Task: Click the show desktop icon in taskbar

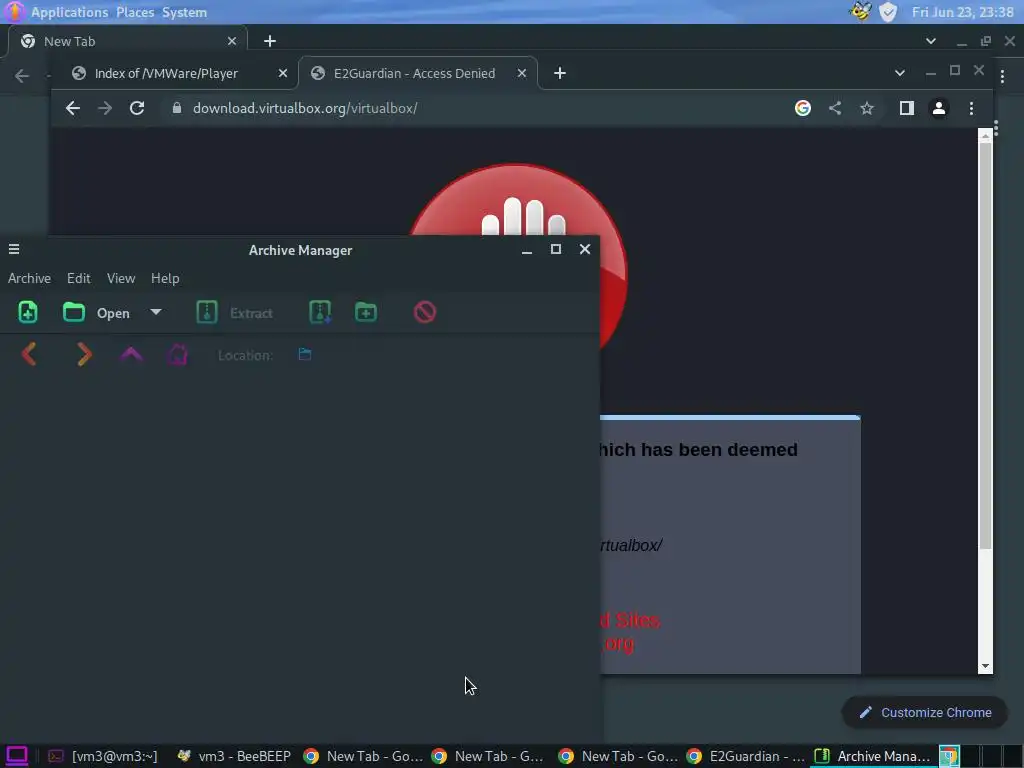Action: click(x=17, y=756)
